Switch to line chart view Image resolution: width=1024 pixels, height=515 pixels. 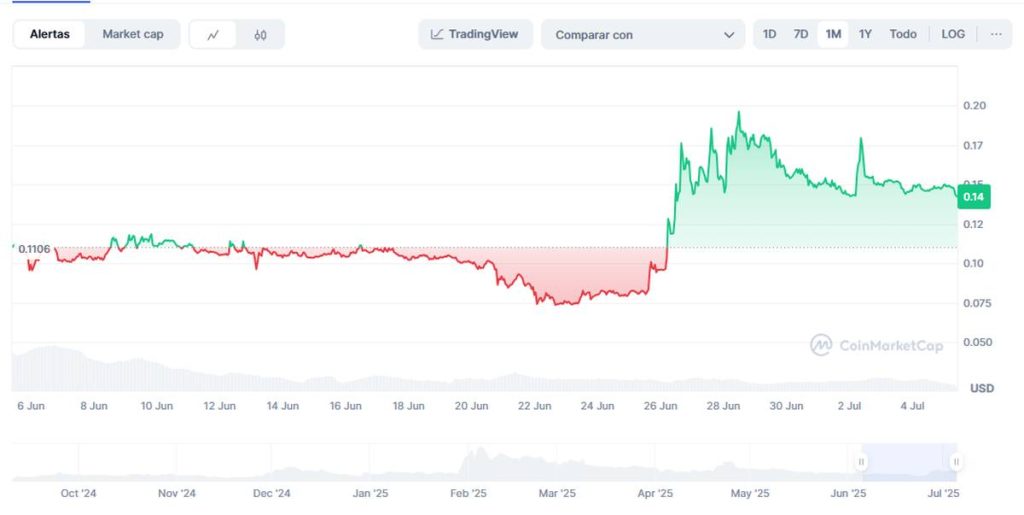pos(213,35)
